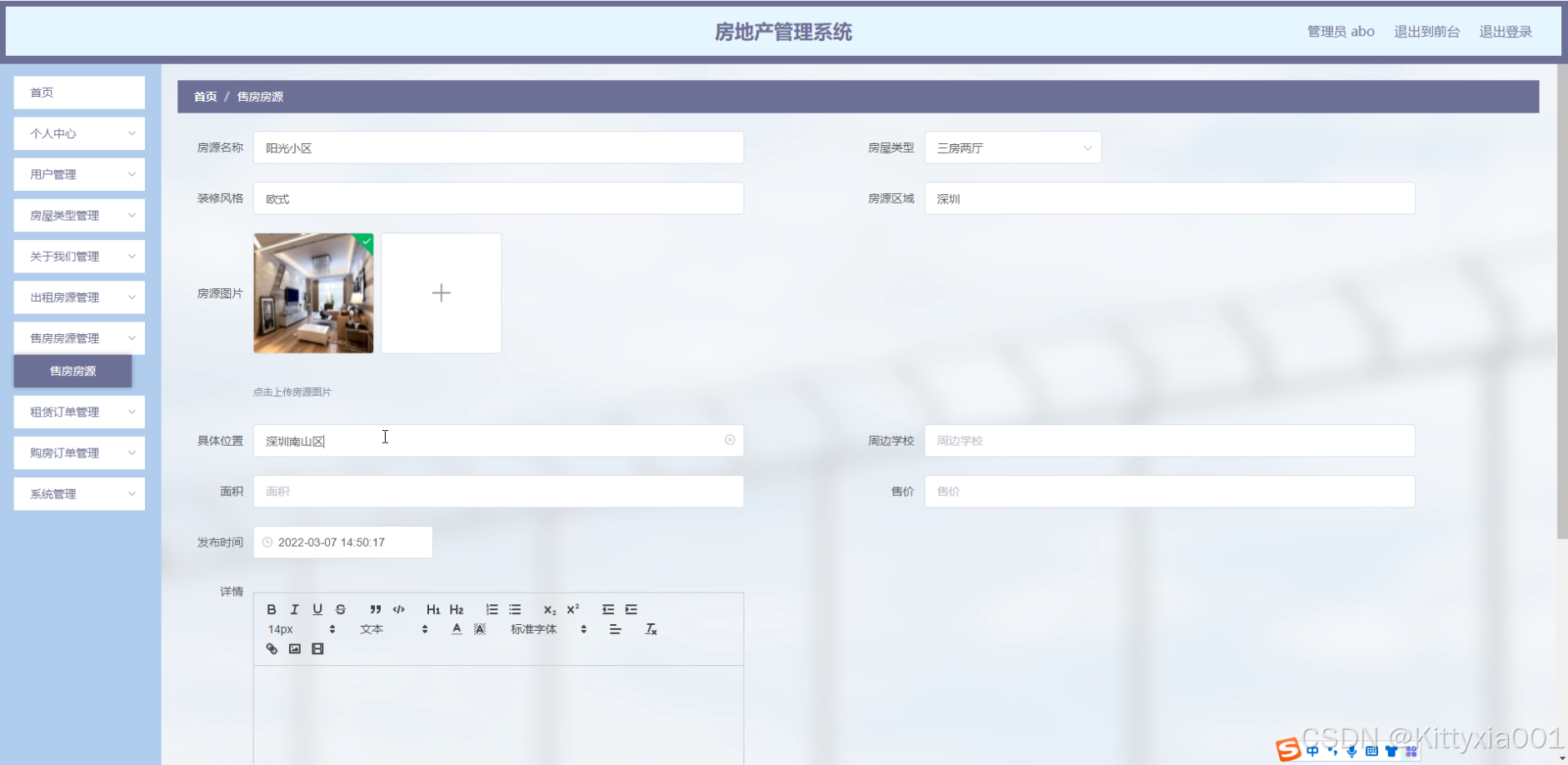
Task: Click 退出到前台 link in header
Action: point(1426,32)
